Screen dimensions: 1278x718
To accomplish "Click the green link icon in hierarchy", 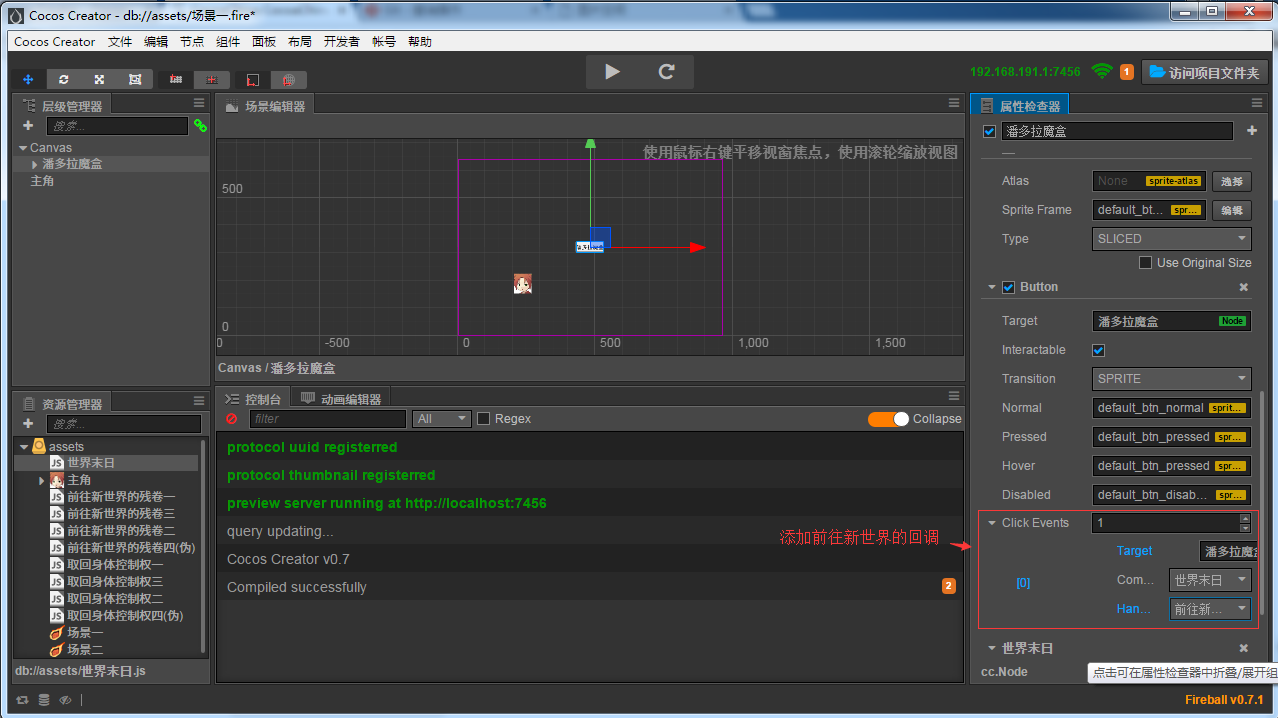I will (200, 126).
